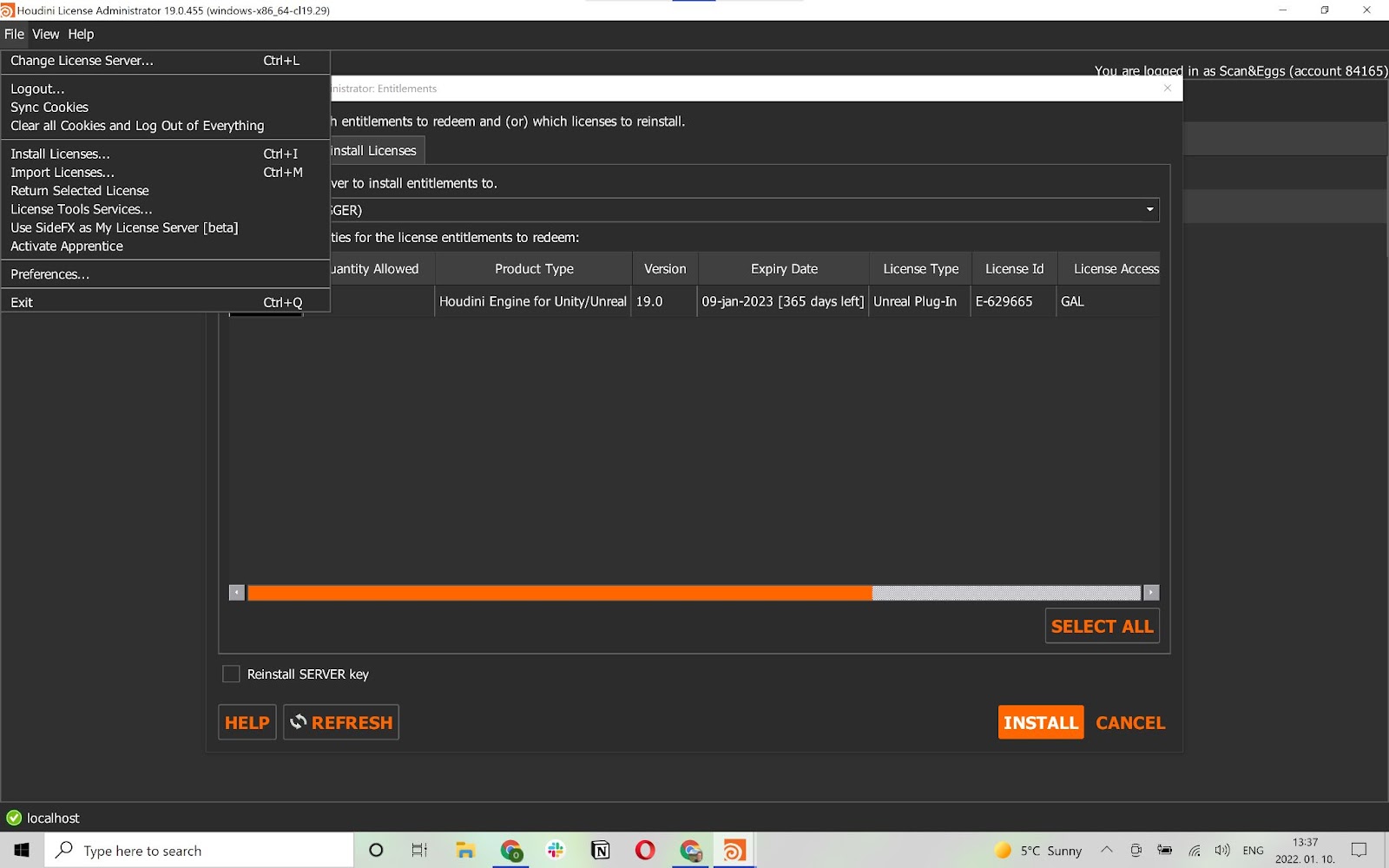Sort by Product Type column header

(x=534, y=269)
